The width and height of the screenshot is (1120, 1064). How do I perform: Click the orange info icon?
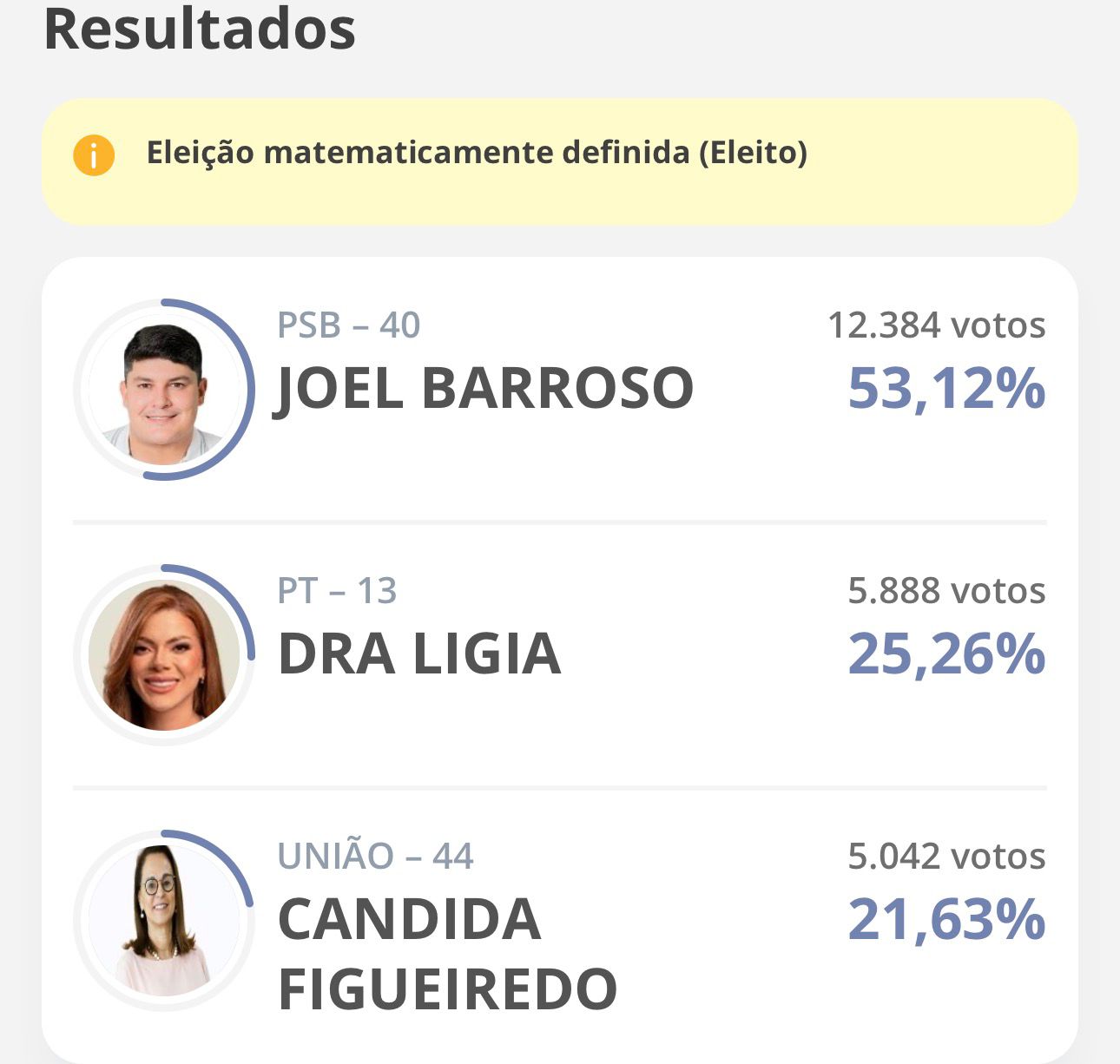pos(94,155)
